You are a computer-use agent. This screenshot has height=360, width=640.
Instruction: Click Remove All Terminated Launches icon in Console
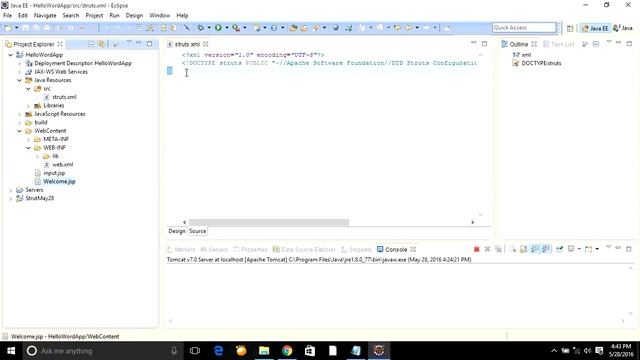coord(498,249)
